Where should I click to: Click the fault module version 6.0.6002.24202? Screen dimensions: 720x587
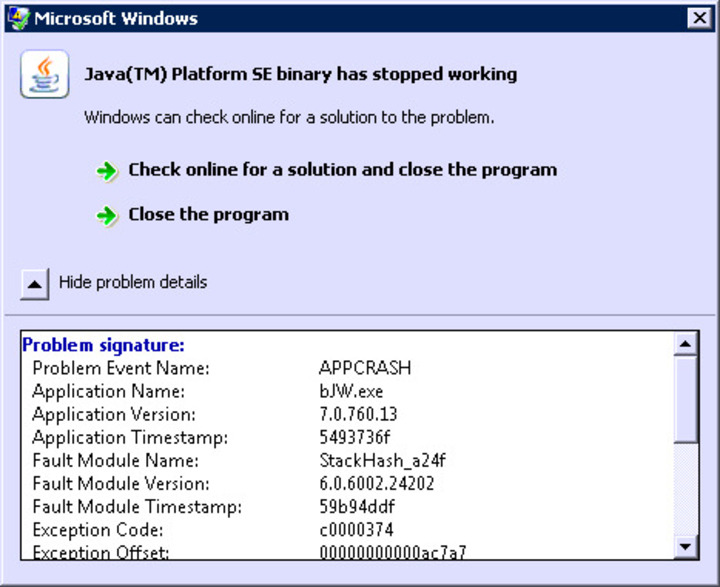tap(377, 483)
